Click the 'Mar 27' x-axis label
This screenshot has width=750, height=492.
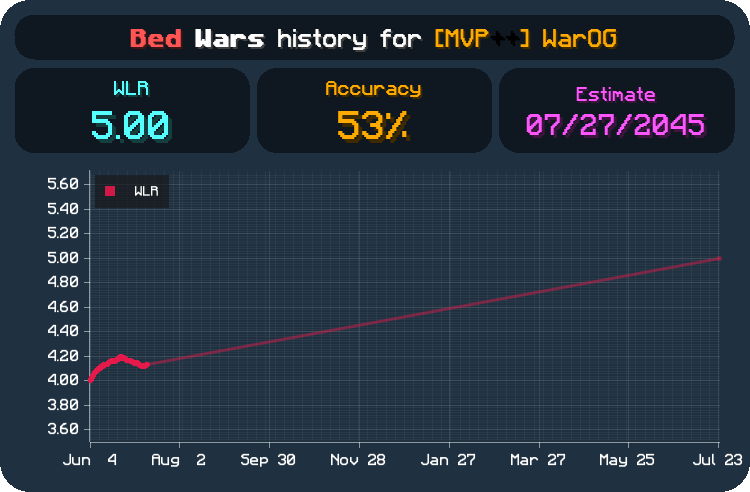[x=538, y=460]
